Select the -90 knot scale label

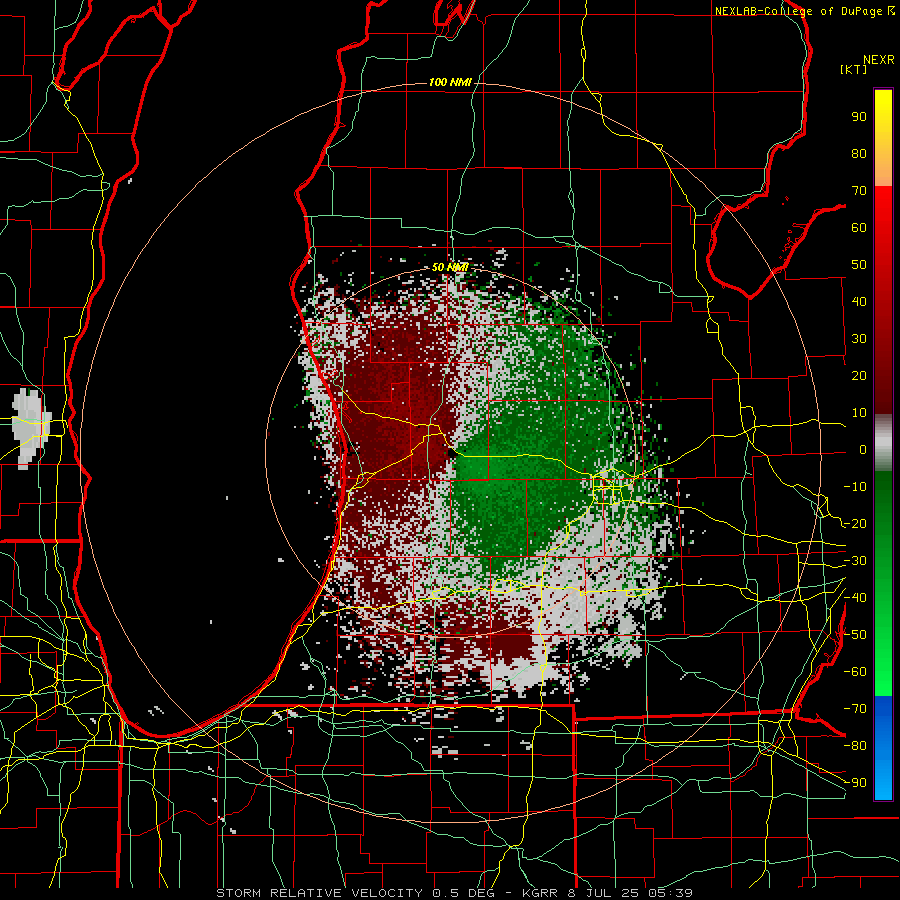[x=855, y=783]
